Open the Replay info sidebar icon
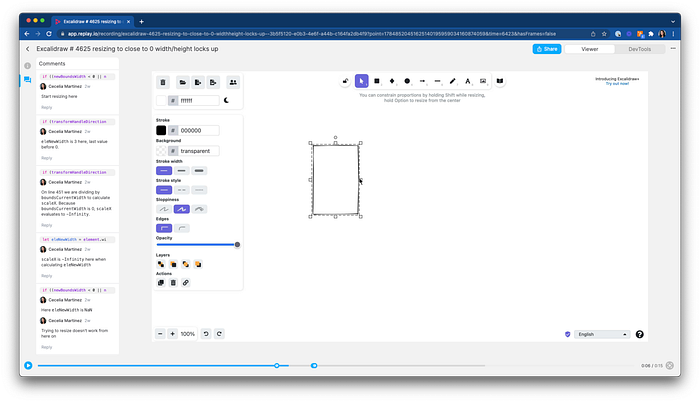The image size is (700, 402). click(x=27, y=66)
